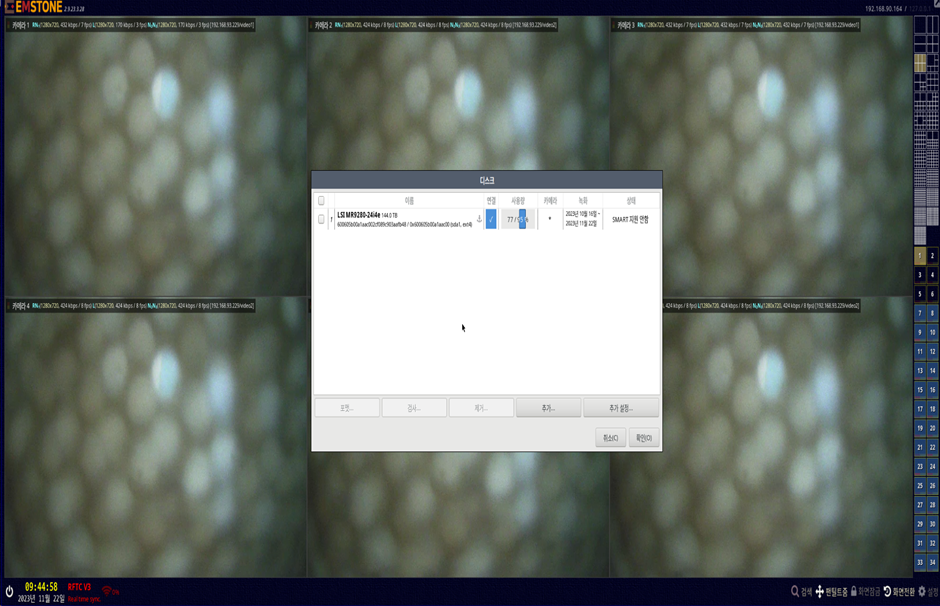Confirm with the OK (확인) button

pos(644,438)
